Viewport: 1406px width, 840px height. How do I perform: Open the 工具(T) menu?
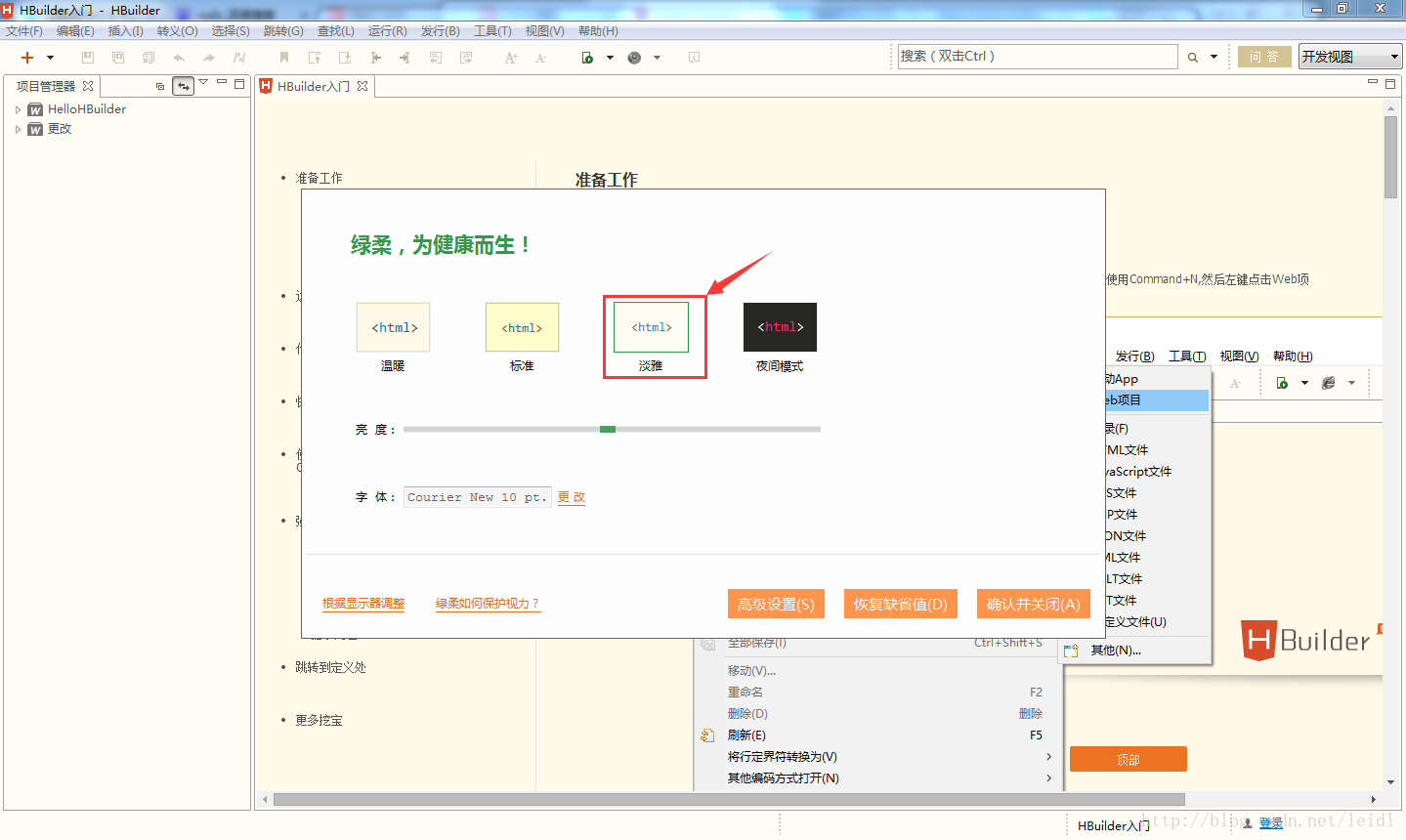pos(492,31)
